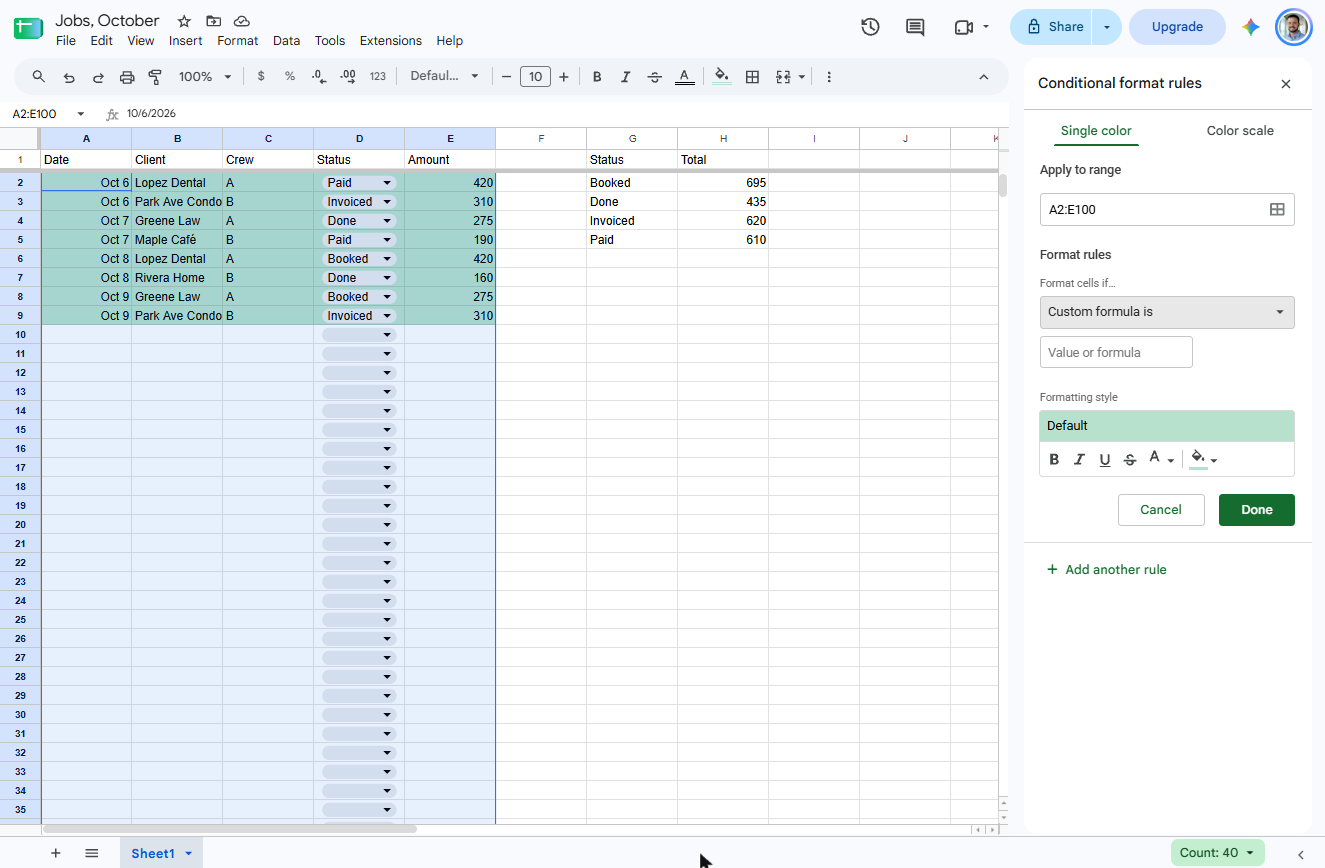Open the zoom 100% dropdown
This screenshot has width=1325, height=868.
click(x=205, y=77)
